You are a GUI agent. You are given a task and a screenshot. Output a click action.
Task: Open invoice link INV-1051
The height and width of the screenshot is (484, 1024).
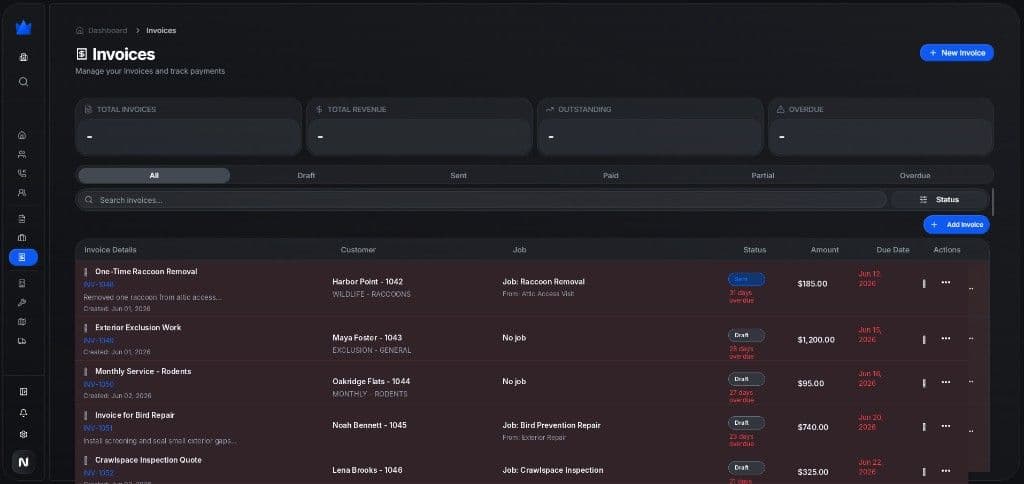coord(99,428)
